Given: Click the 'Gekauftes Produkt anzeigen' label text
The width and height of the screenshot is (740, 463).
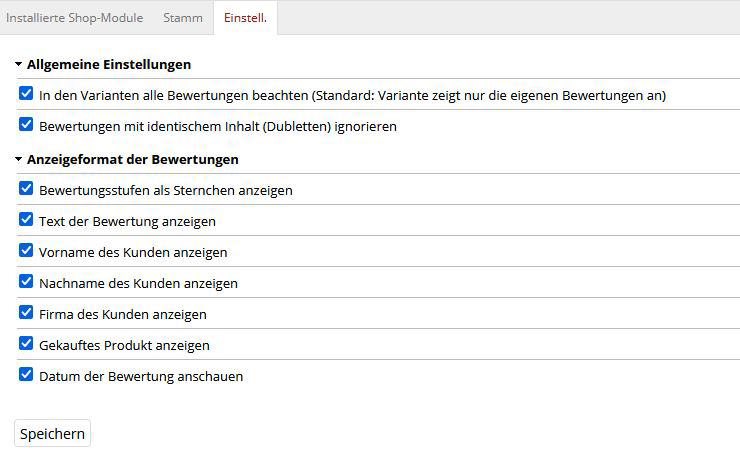Looking at the screenshot, I should [x=124, y=345].
